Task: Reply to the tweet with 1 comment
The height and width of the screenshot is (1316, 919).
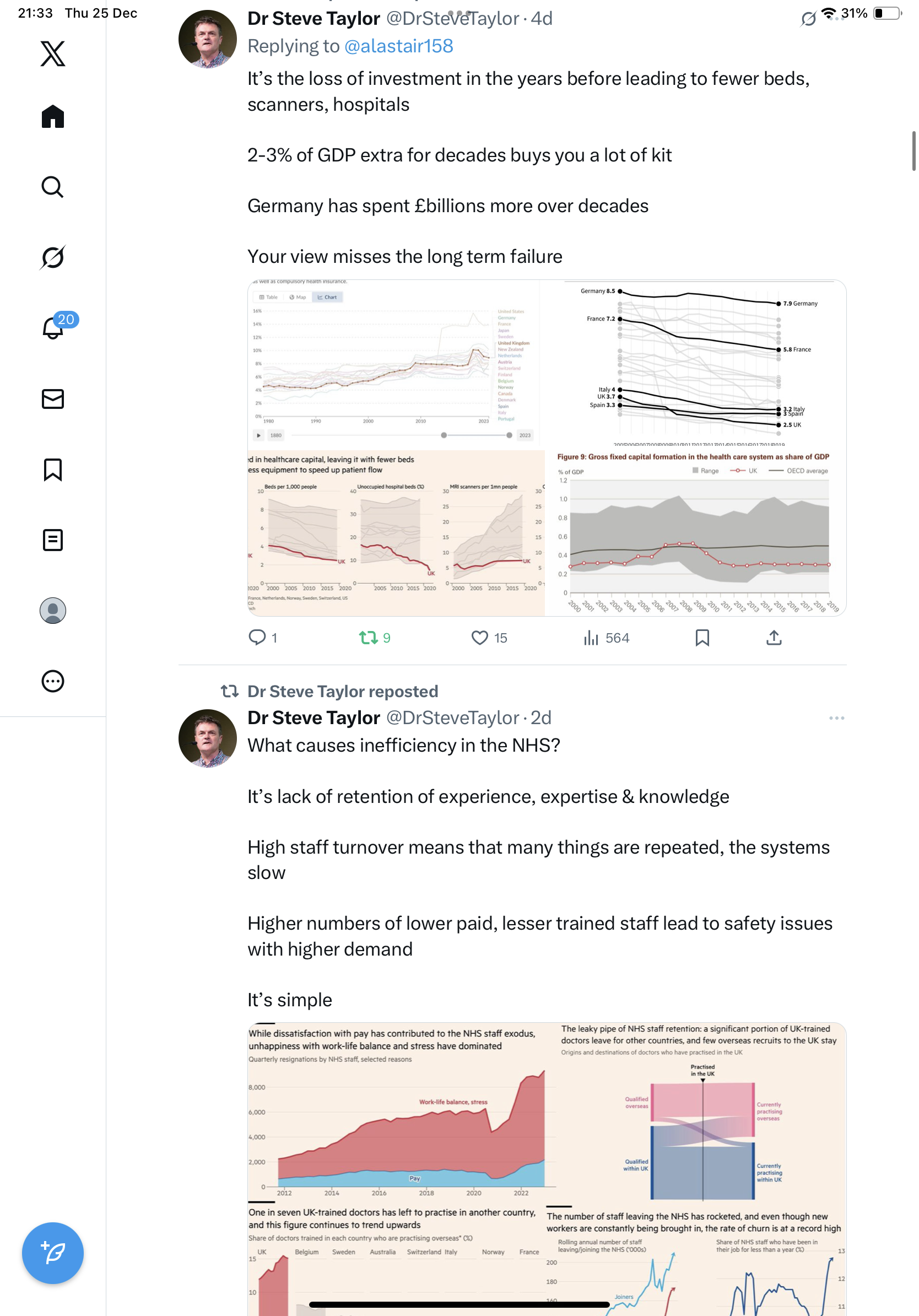Action: coord(257,638)
